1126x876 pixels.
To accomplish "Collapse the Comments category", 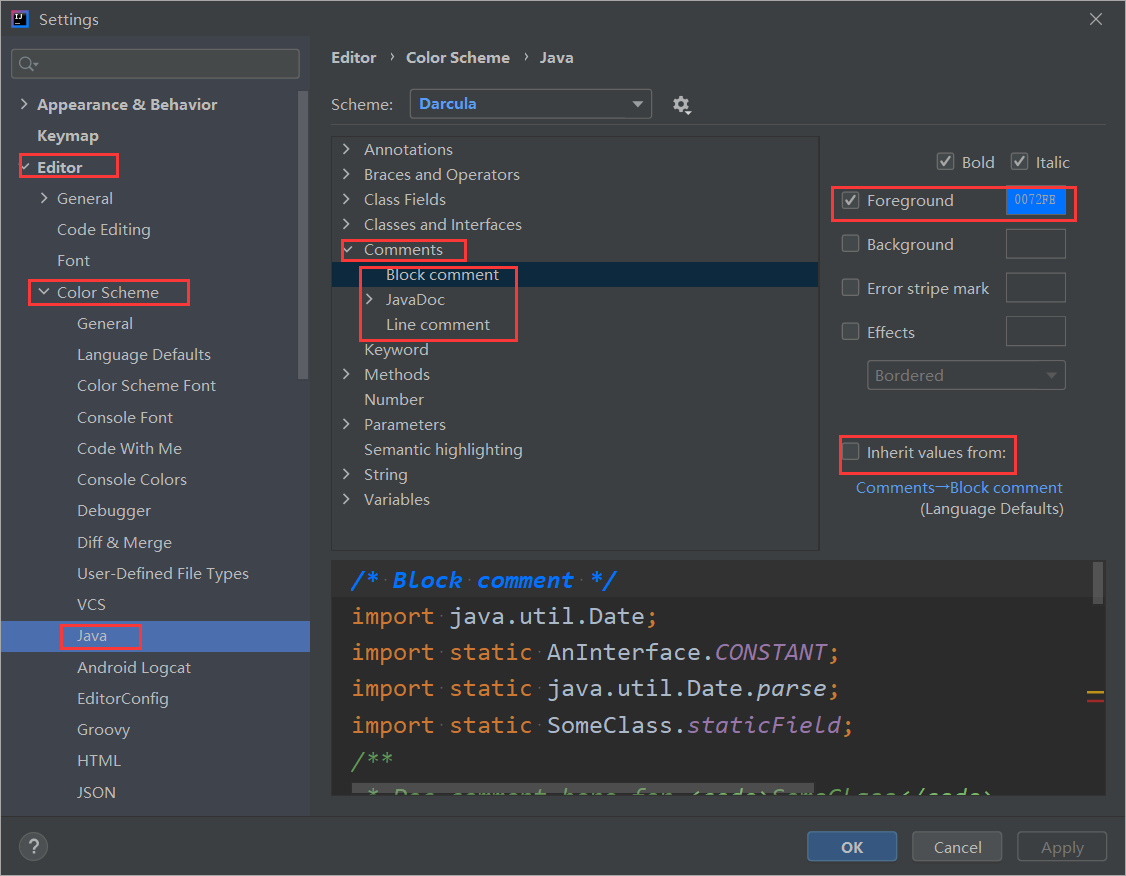I will [x=348, y=249].
